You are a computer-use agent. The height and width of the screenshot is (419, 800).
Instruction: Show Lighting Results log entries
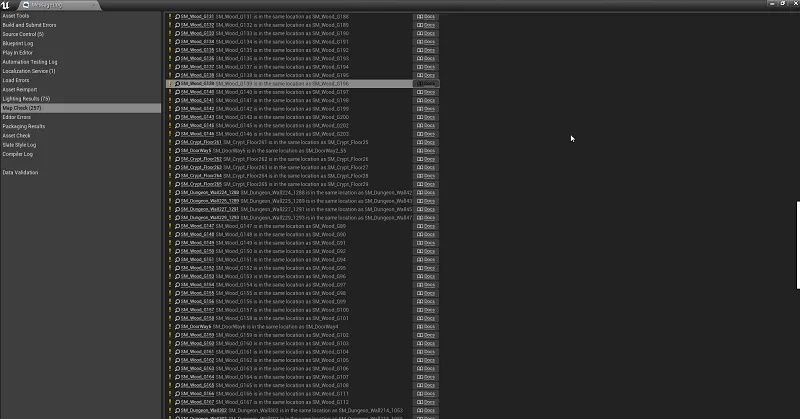(x=26, y=98)
